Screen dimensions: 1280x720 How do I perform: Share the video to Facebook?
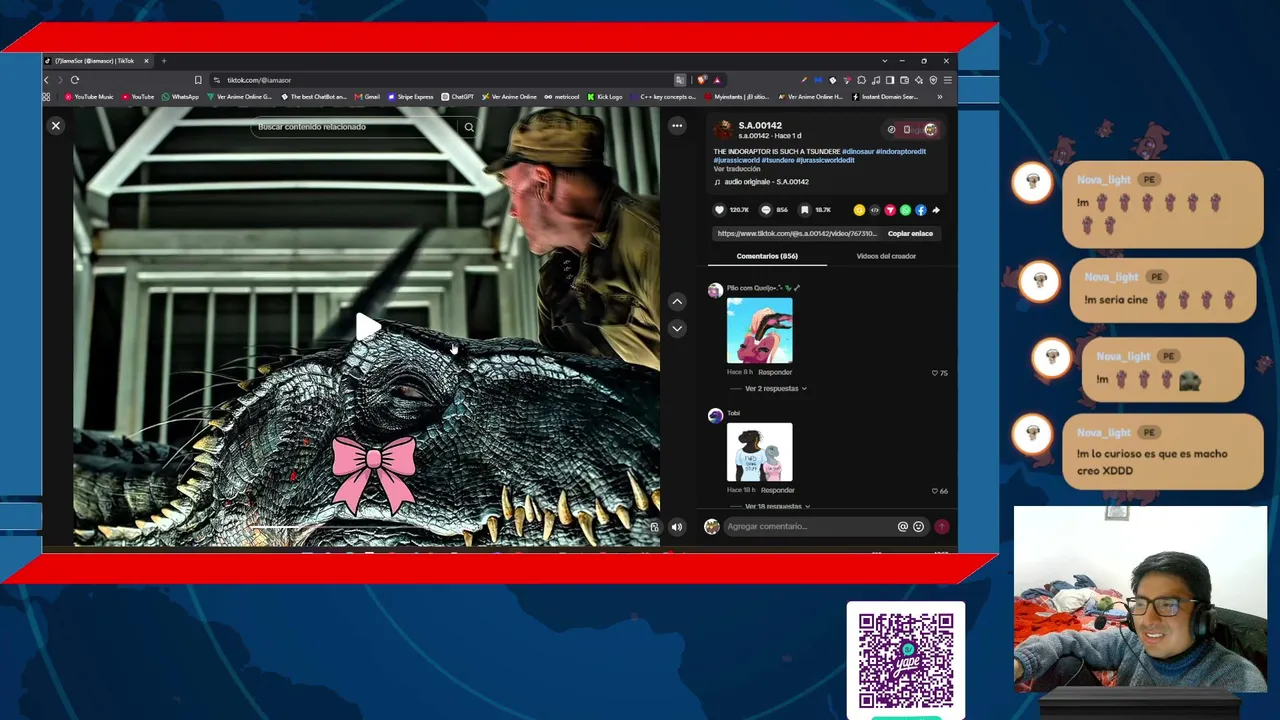click(x=920, y=210)
